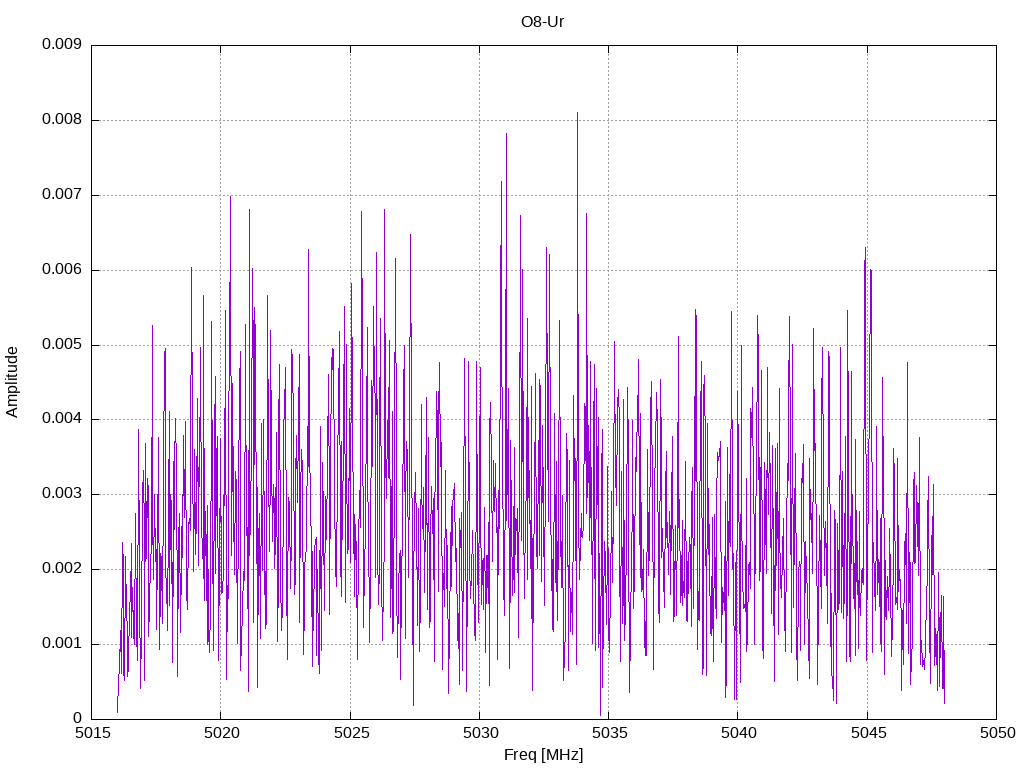The width and height of the screenshot is (1024, 768).
Task: Click the 0.006 y-axis tick label
Action: click(x=62, y=270)
